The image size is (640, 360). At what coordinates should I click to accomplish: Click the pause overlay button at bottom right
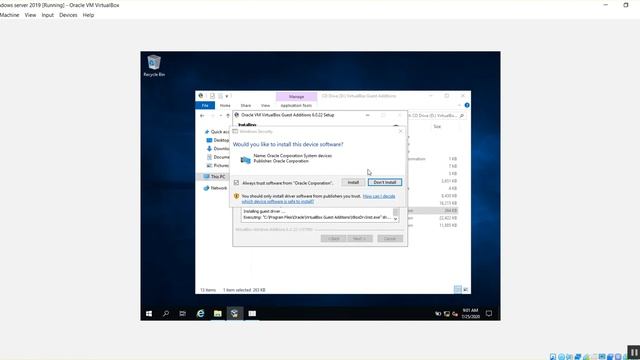633,352
